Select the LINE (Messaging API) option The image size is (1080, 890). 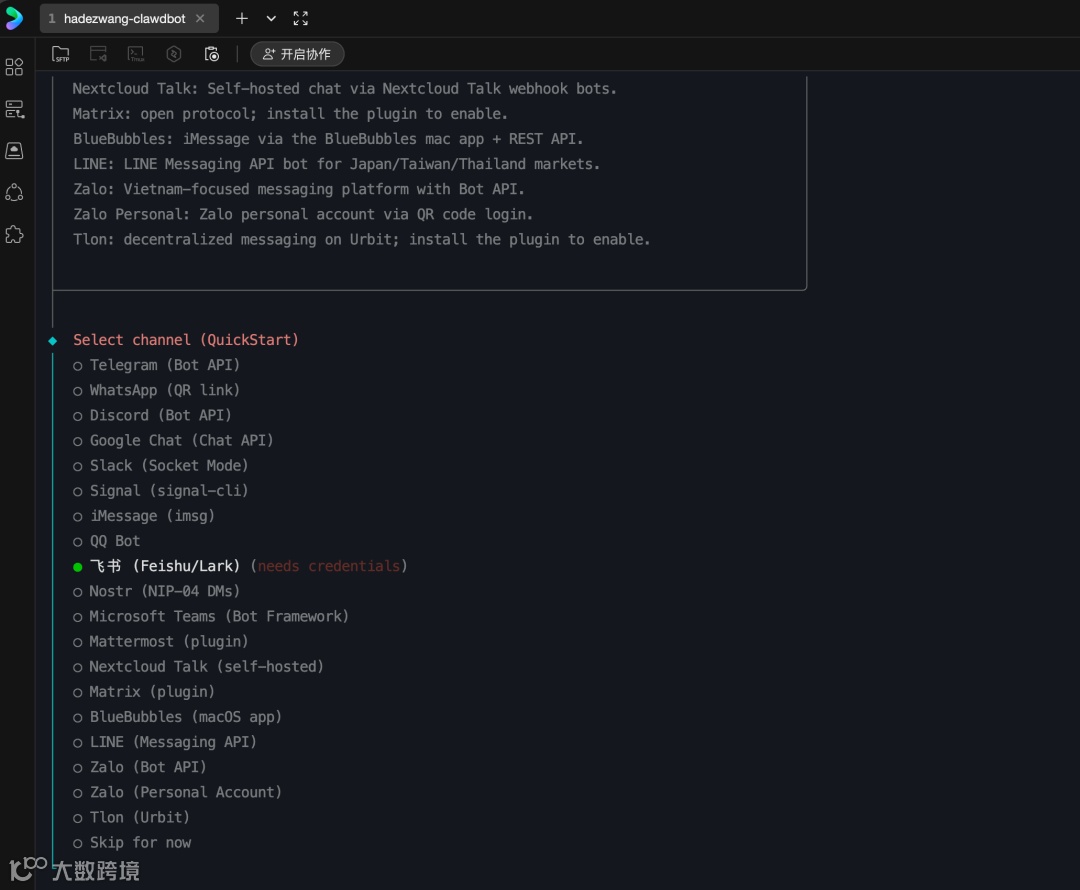point(165,743)
